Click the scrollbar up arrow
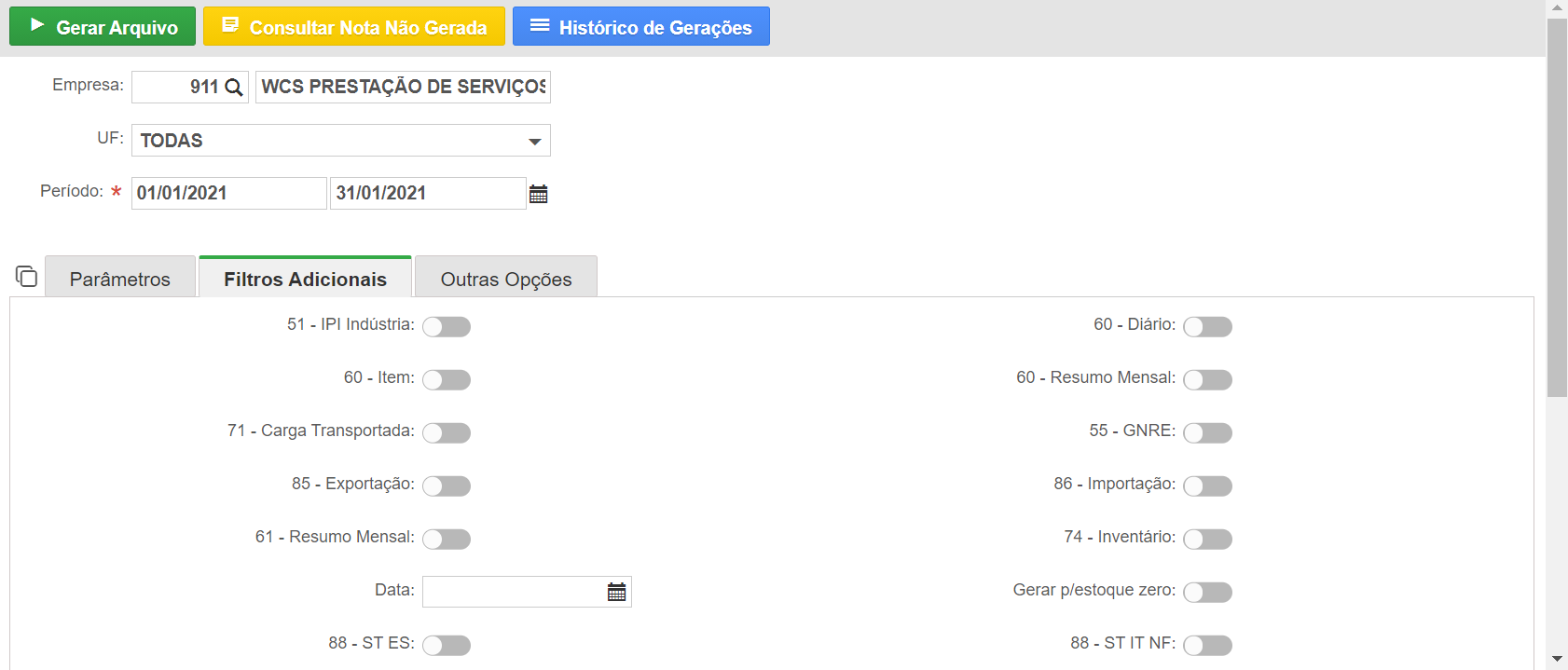This screenshot has height=670, width=1568. pos(1557,7)
